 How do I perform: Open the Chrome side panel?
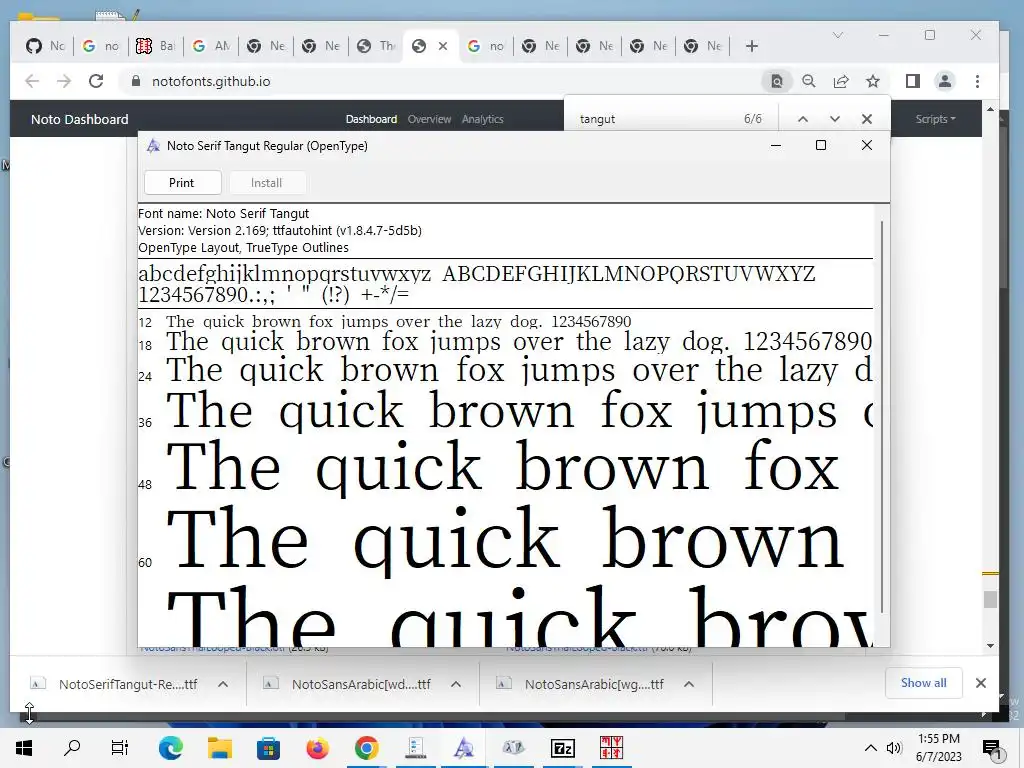(912, 81)
